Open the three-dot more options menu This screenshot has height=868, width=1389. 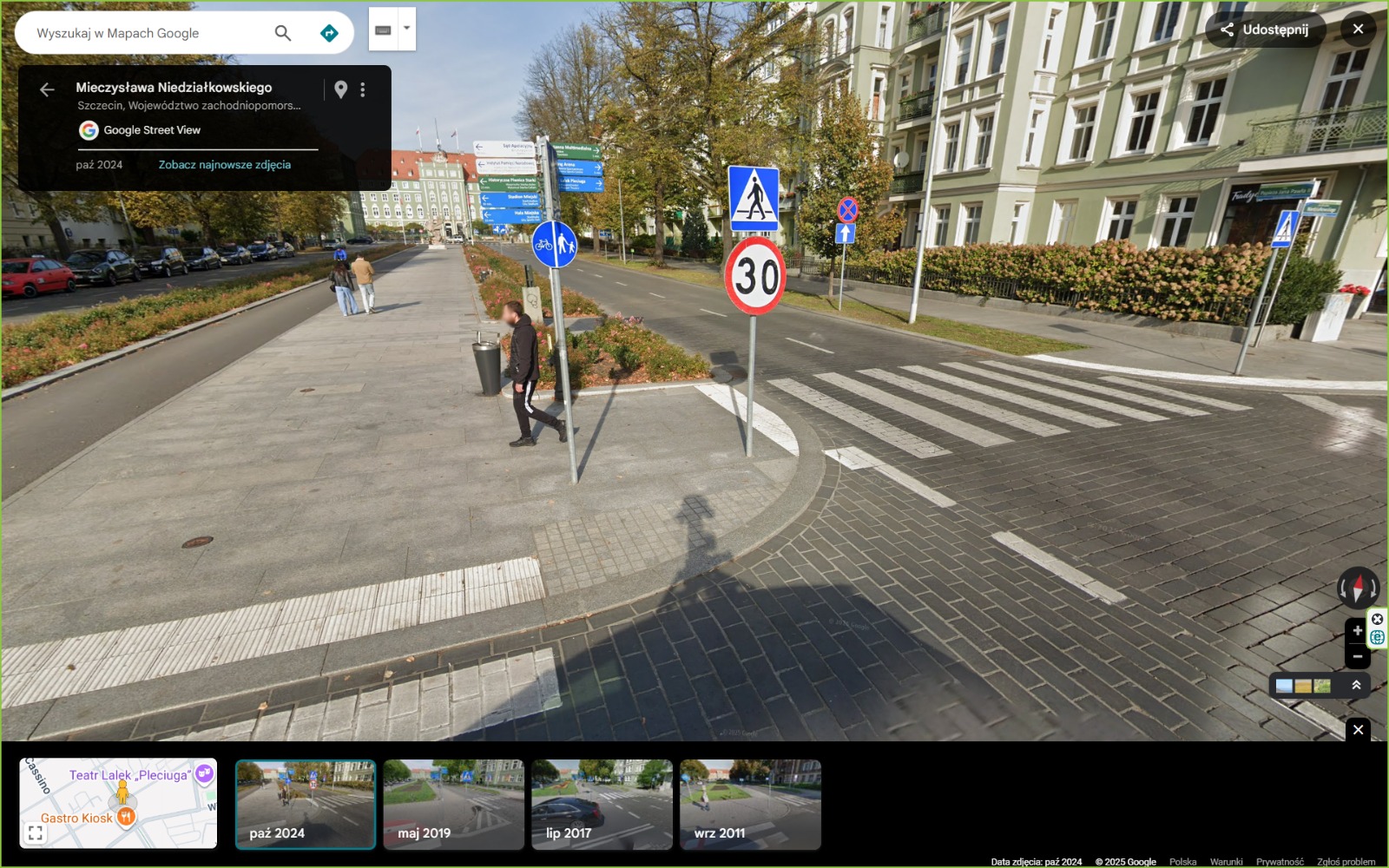tap(363, 89)
